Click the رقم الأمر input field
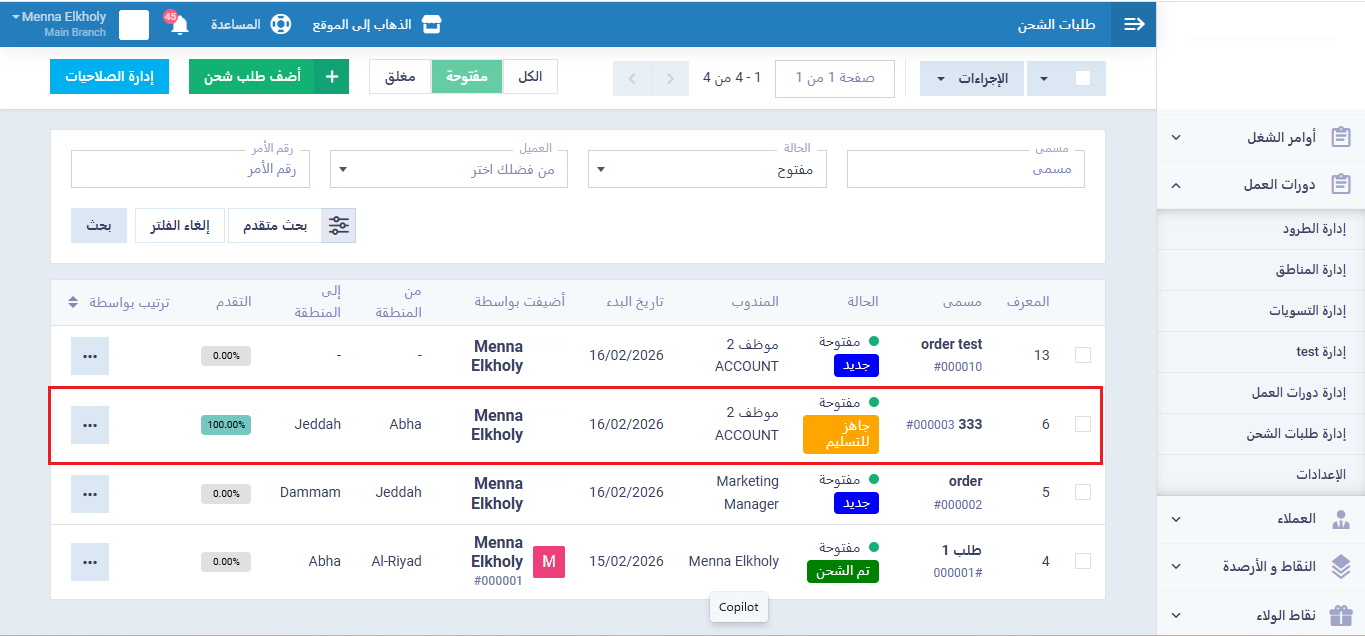The height and width of the screenshot is (636, 1365). [x=190, y=170]
